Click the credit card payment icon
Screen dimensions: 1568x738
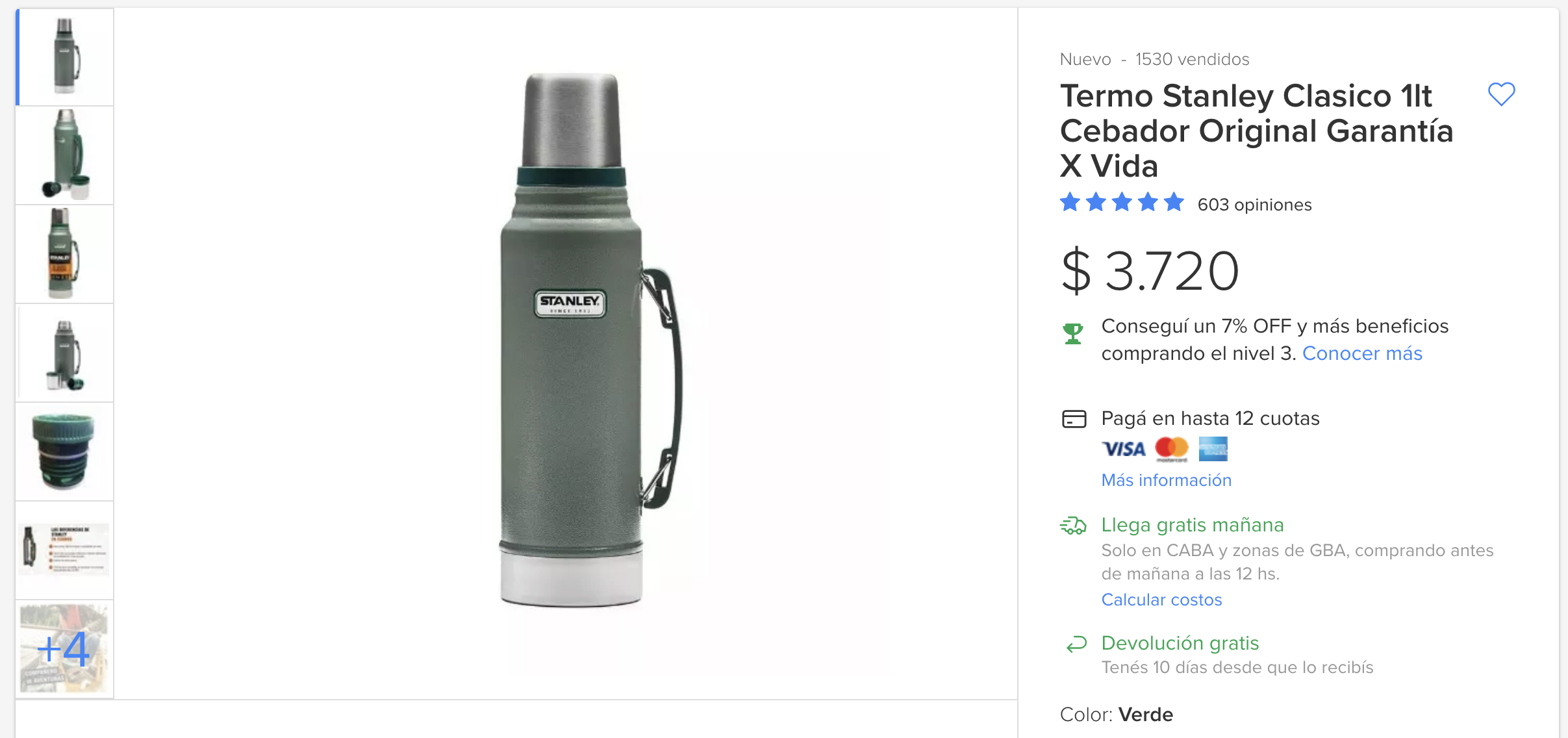click(x=1074, y=419)
